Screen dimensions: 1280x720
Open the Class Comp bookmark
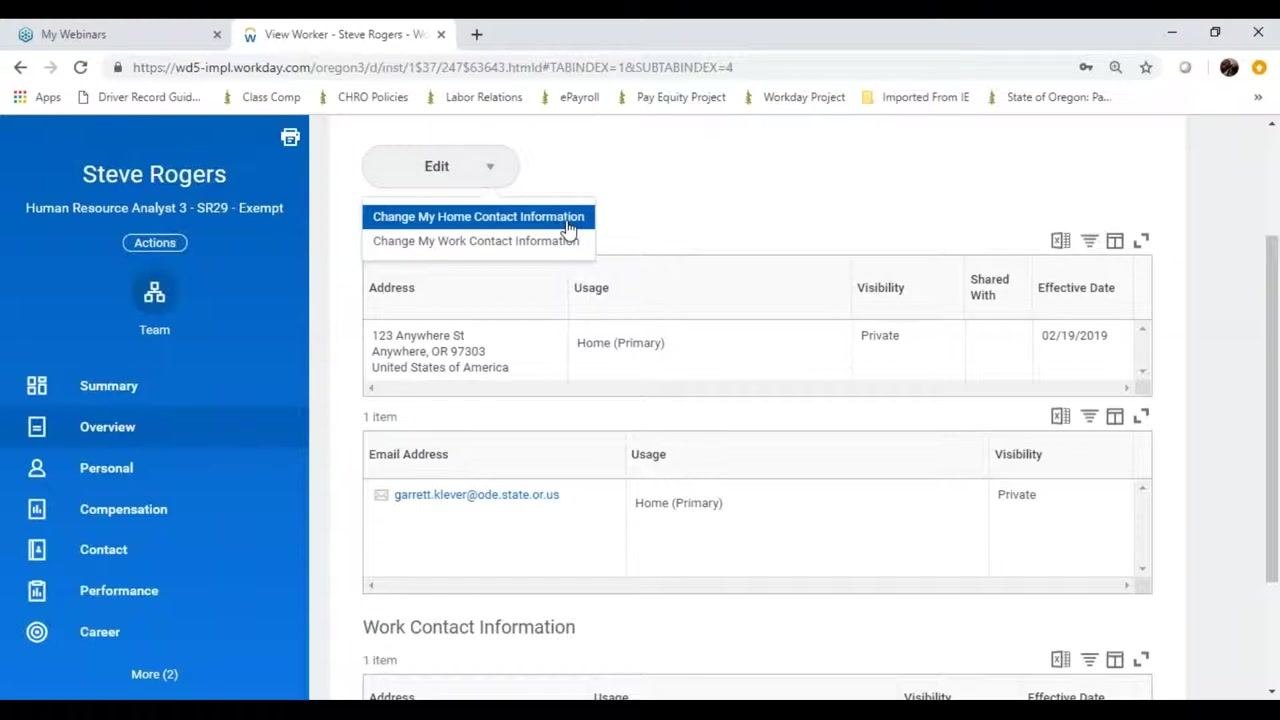(x=260, y=97)
